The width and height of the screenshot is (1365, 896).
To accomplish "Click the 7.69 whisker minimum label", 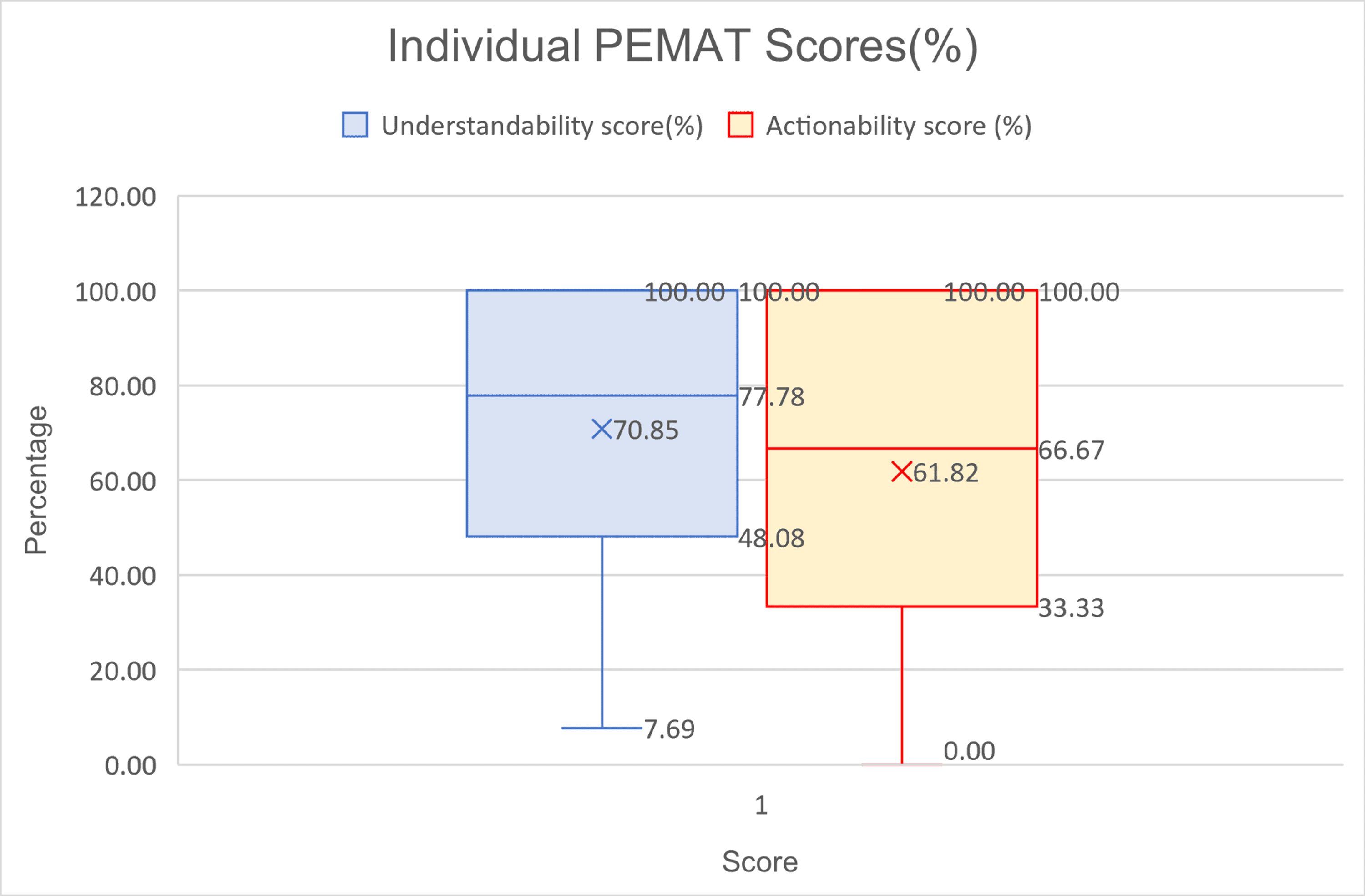I will click(669, 729).
